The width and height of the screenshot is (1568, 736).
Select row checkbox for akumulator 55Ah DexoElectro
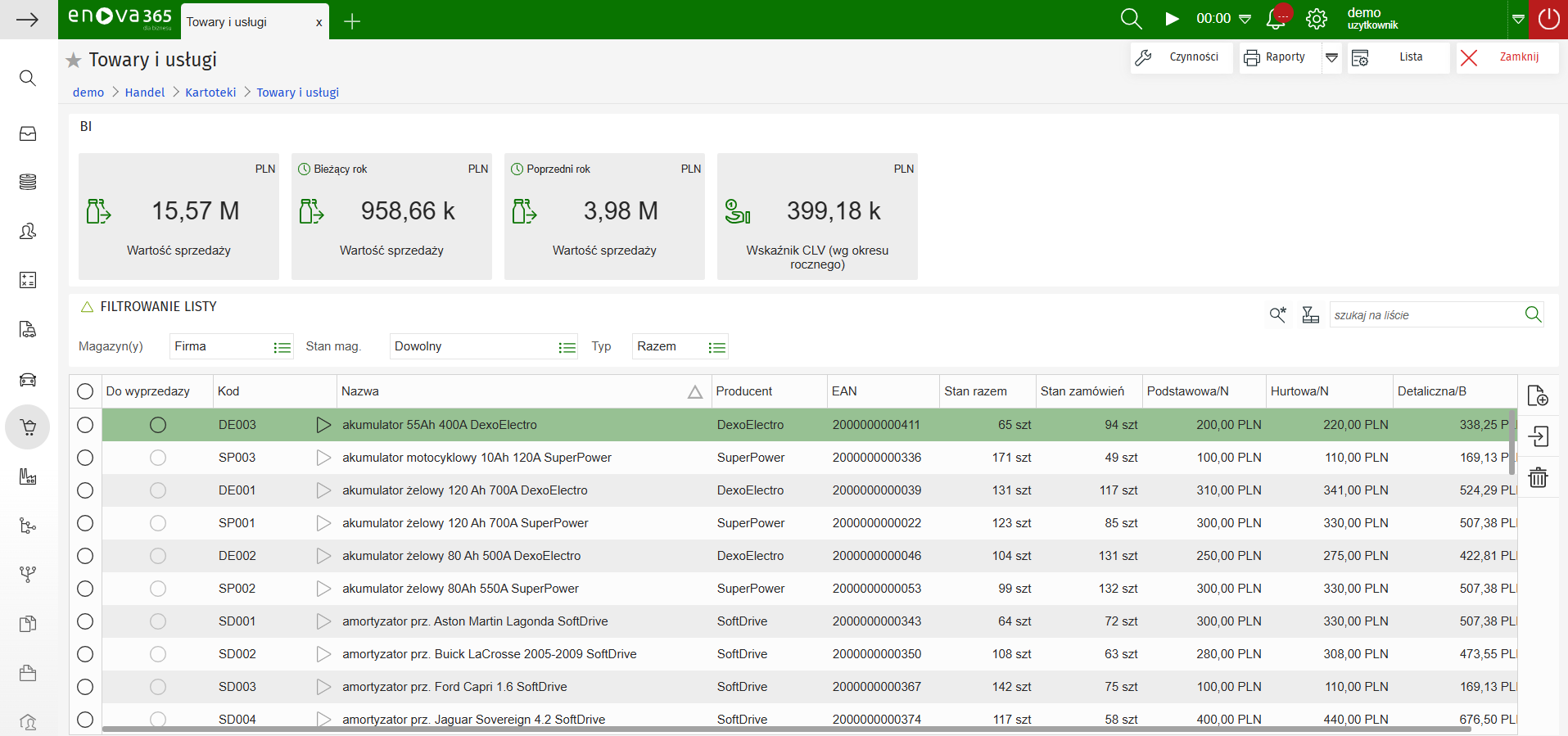(85, 425)
